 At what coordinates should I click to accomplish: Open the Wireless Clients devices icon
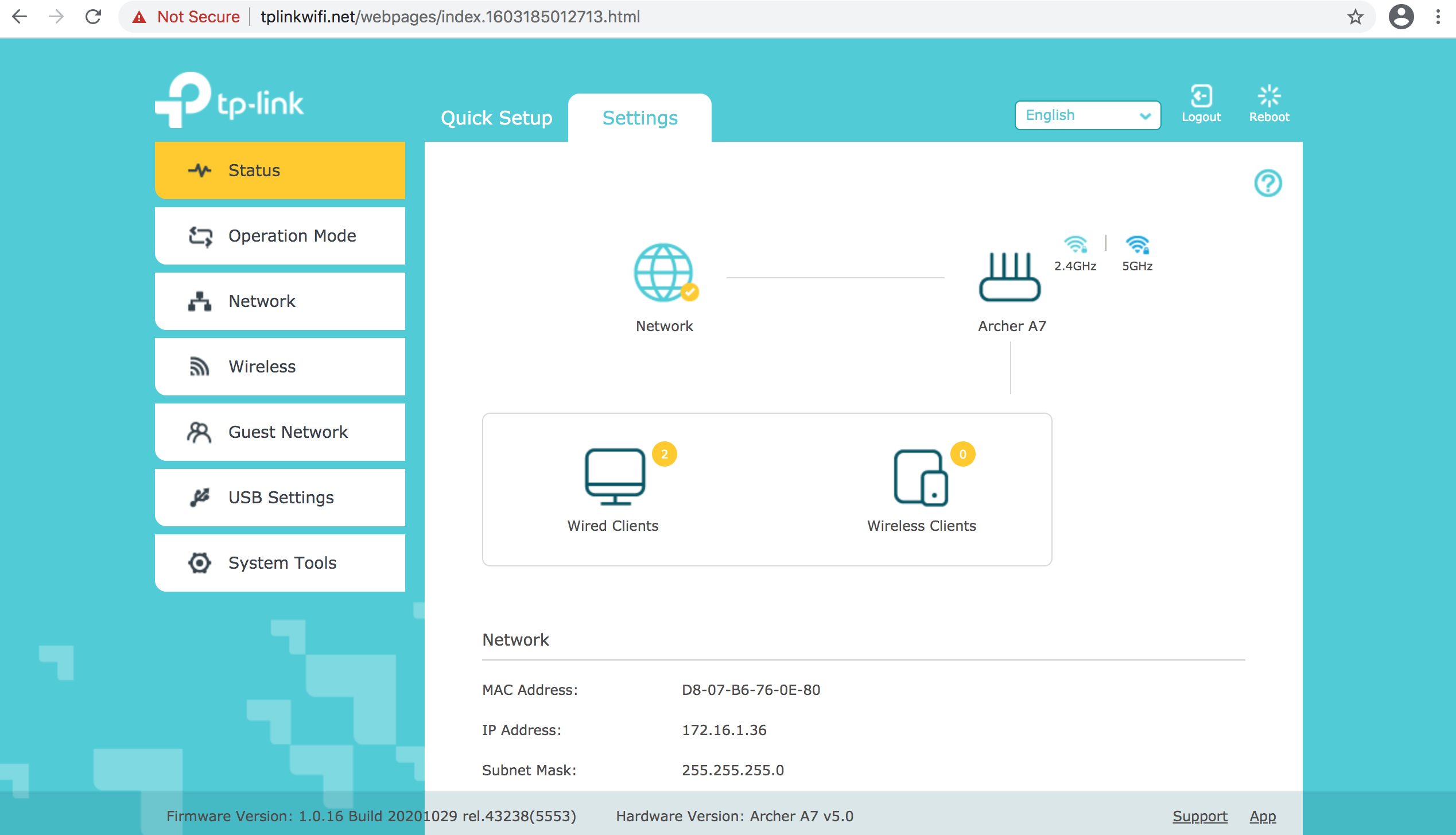tap(921, 477)
